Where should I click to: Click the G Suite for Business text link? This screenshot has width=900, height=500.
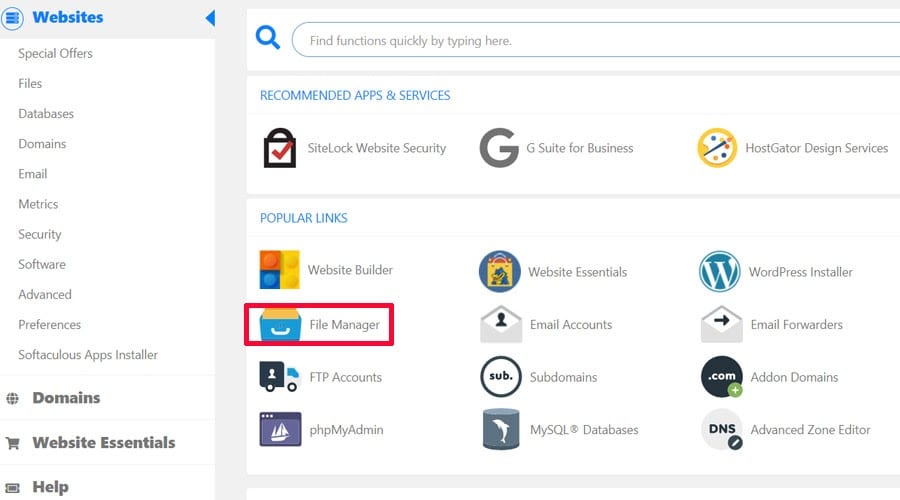click(x=580, y=148)
